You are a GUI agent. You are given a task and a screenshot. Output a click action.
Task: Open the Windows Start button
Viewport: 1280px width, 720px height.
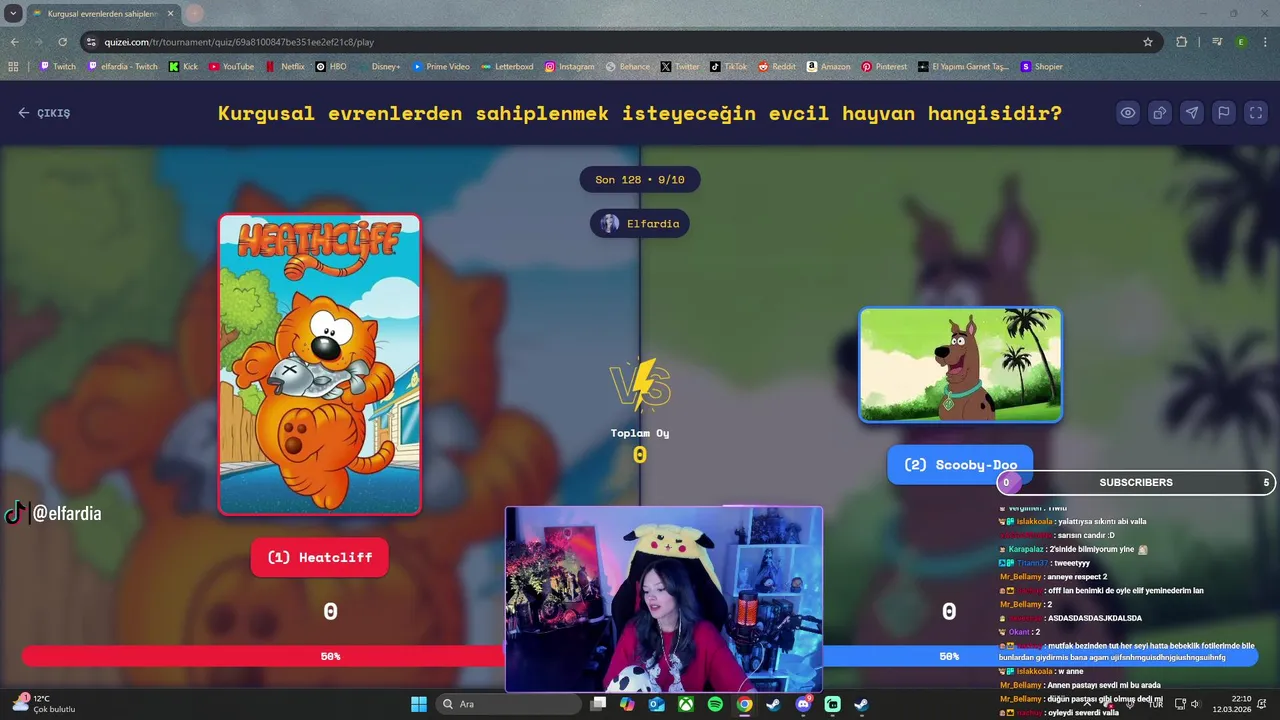click(419, 704)
